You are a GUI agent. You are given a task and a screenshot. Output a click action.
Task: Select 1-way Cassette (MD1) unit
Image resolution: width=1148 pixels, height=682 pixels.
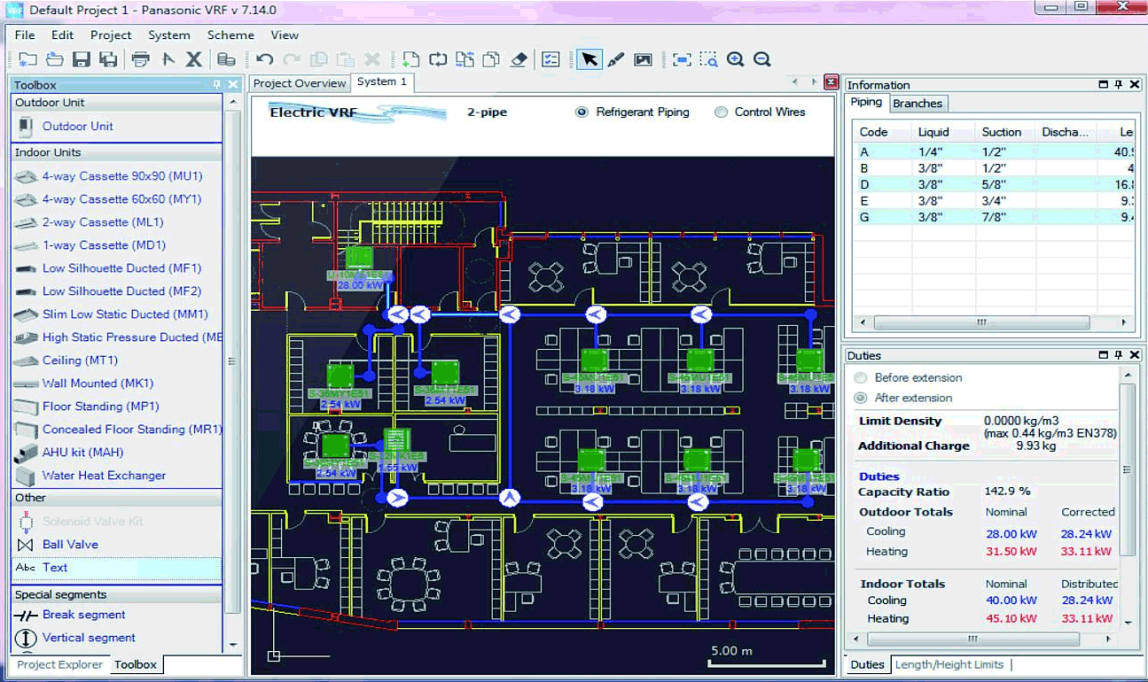[x=103, y=245]
